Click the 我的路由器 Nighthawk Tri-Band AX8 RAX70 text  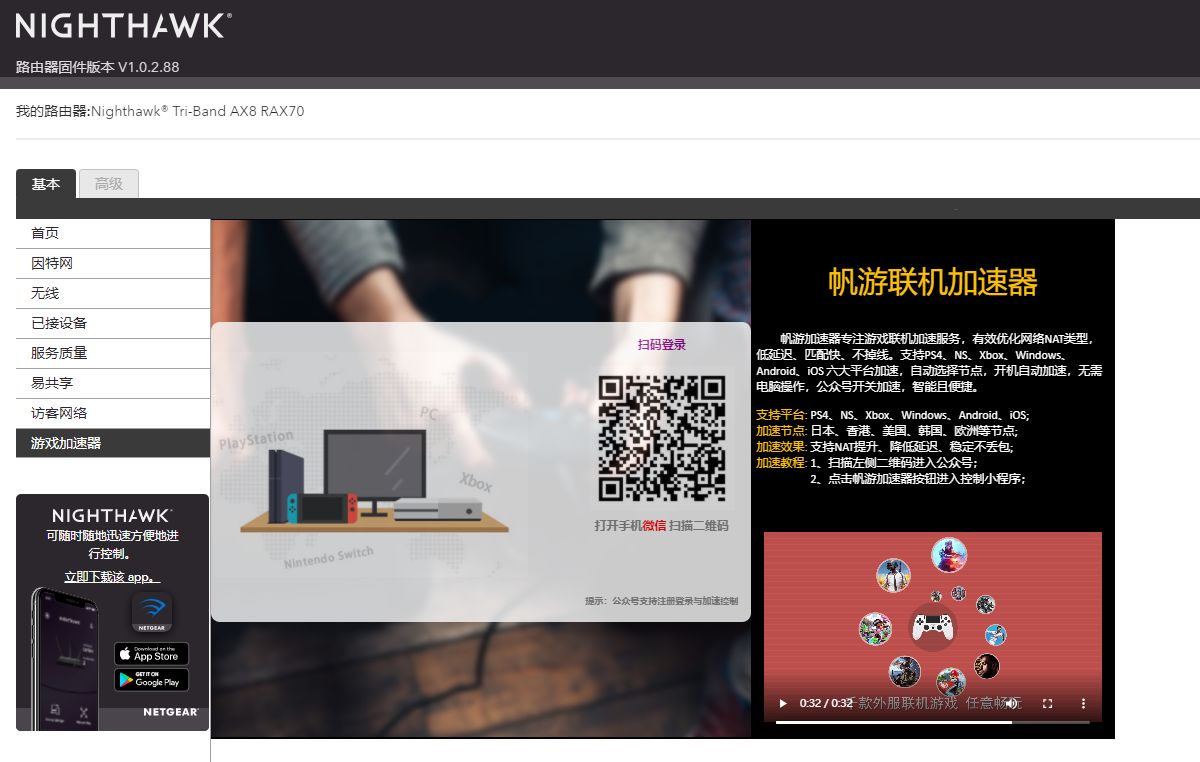pyautogui.click(x=160, y=111)
